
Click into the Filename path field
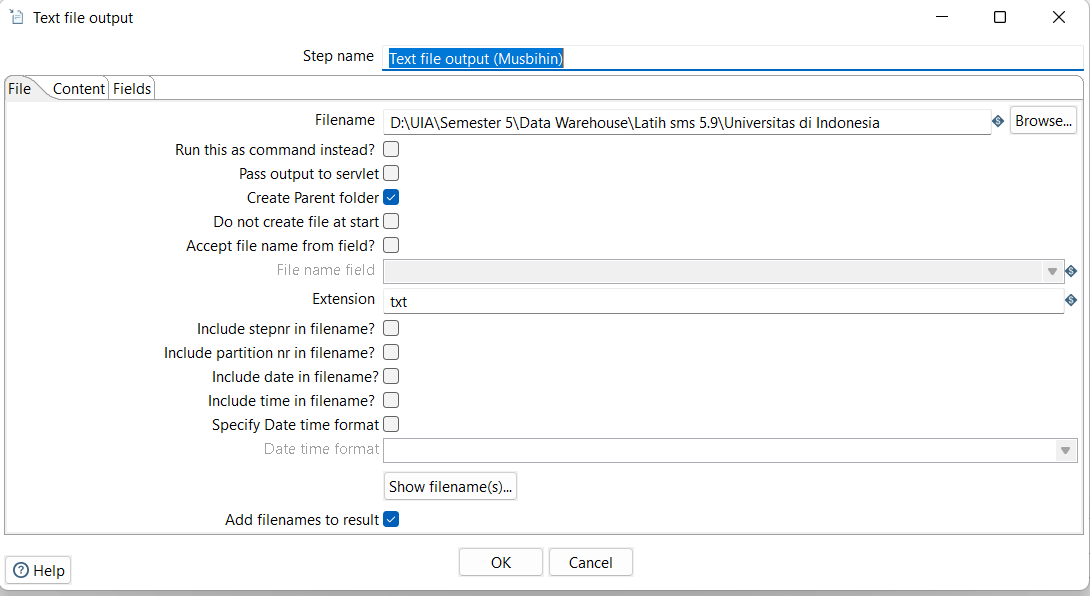tap(687, 122)
